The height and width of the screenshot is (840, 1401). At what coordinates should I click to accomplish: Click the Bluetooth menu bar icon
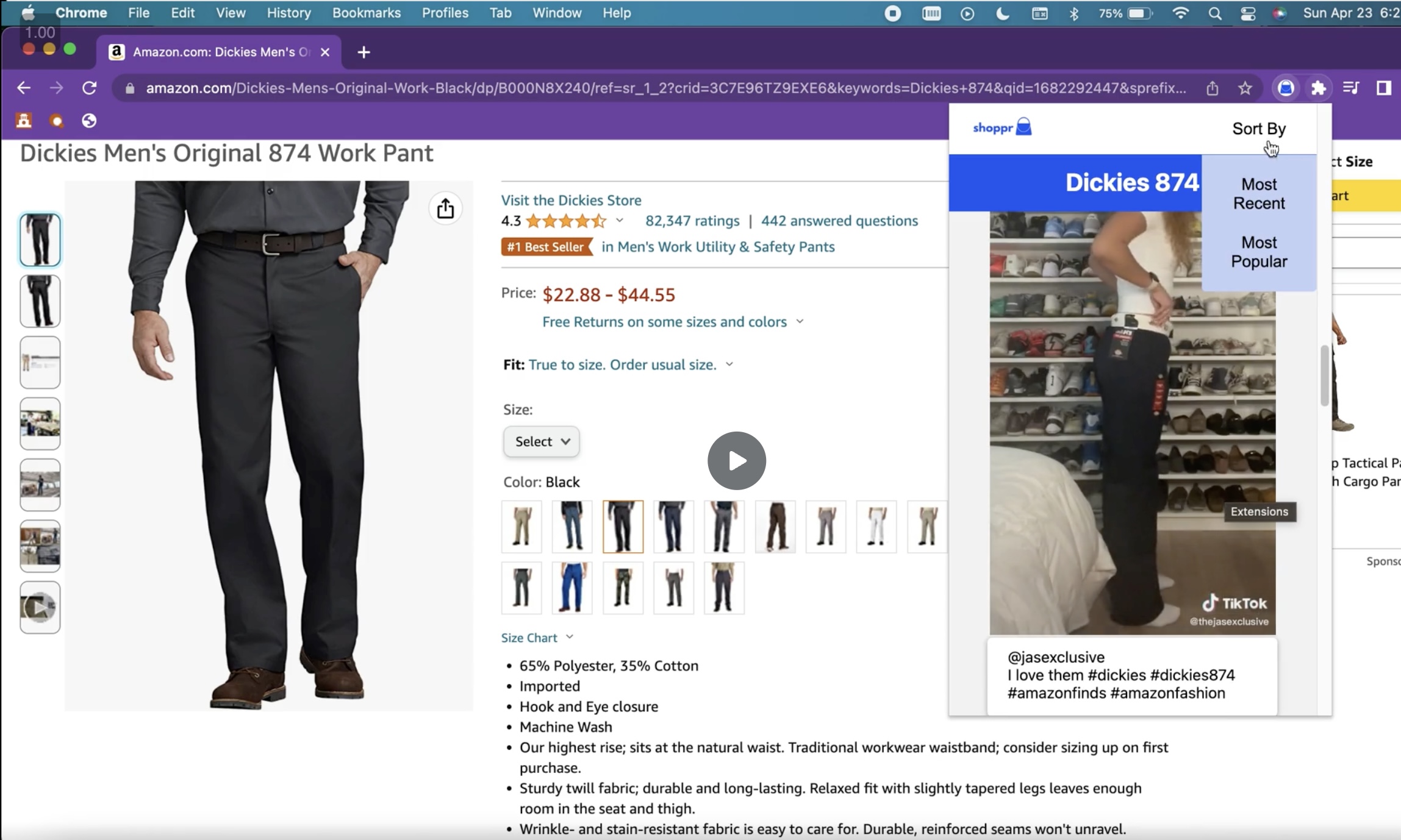tap(1074, 13)
